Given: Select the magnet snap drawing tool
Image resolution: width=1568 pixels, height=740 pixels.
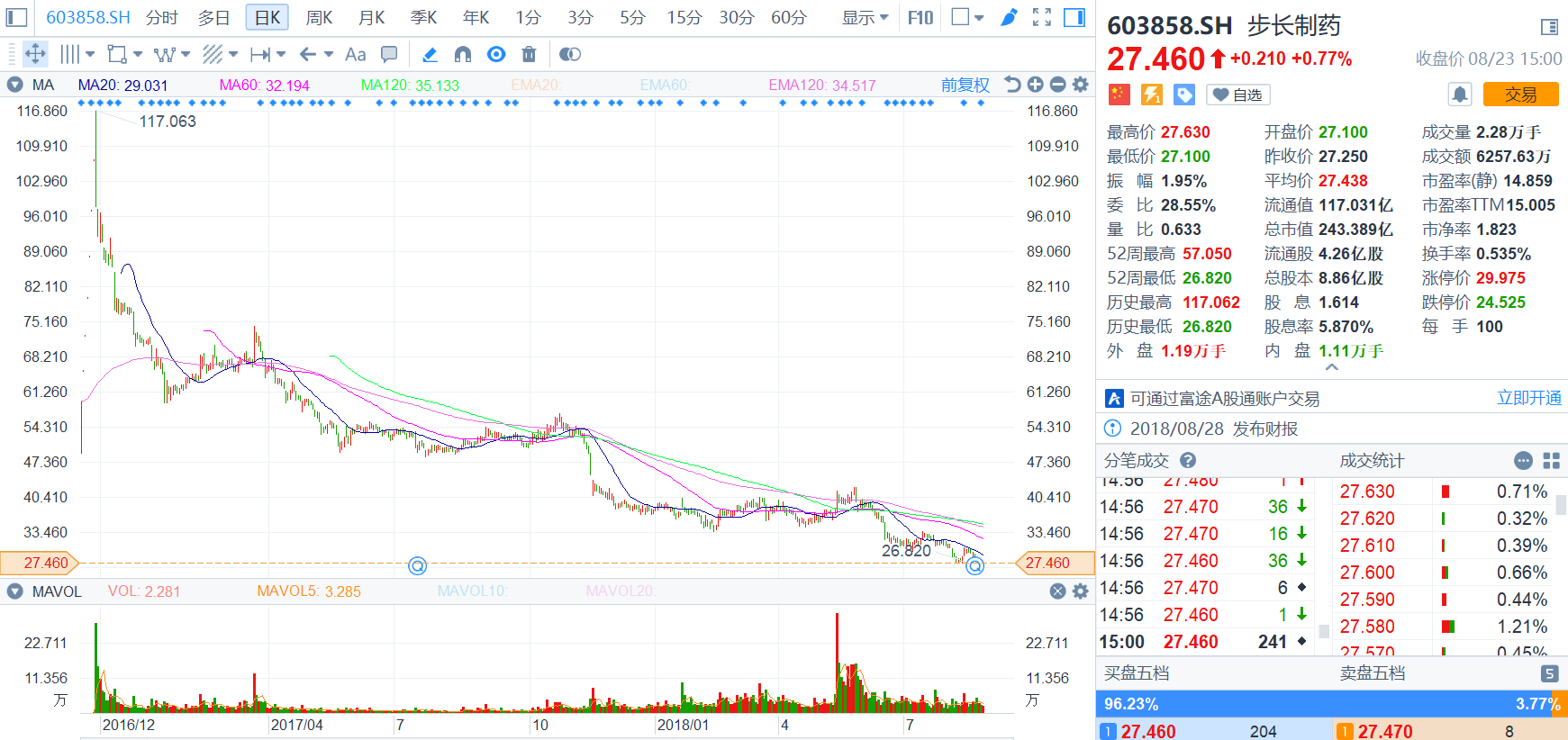Looking at the screenshot, I should pos(463,55).
